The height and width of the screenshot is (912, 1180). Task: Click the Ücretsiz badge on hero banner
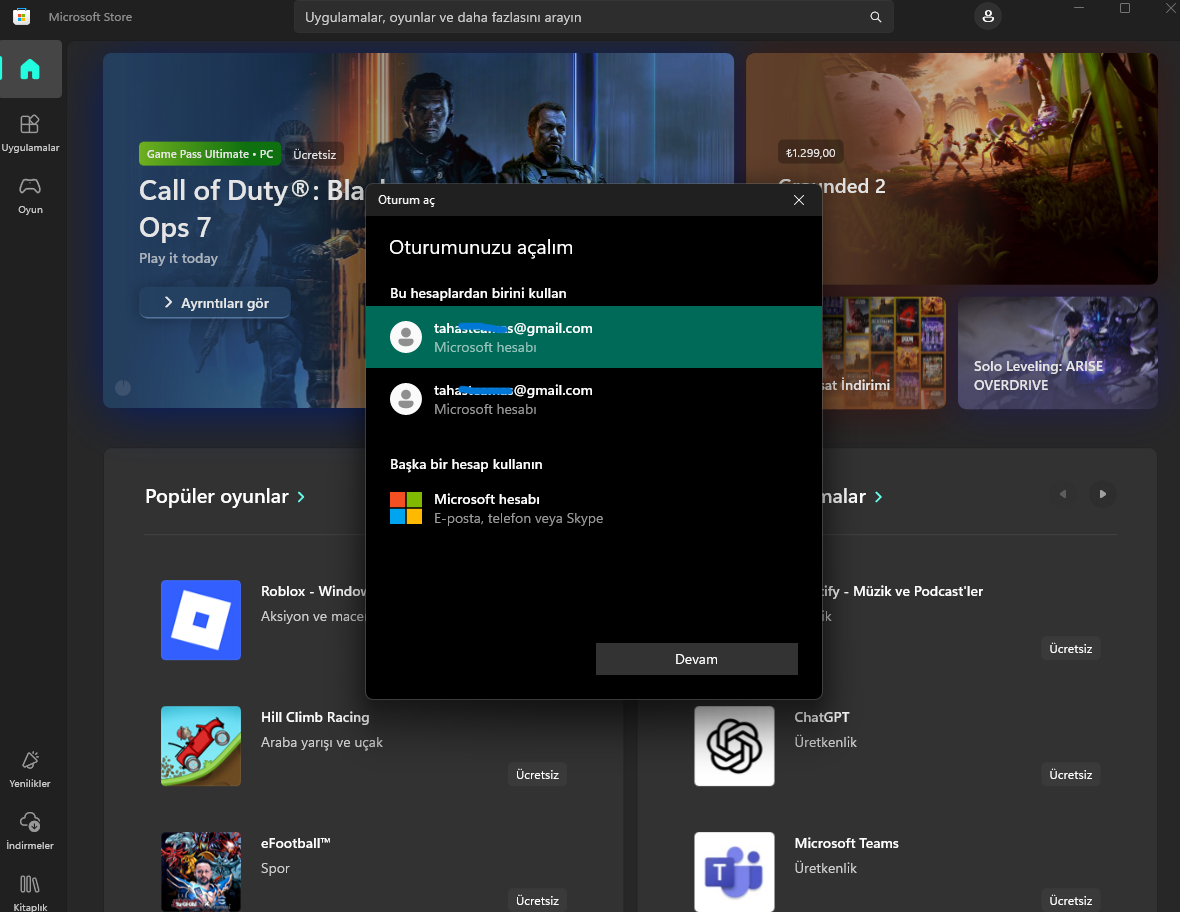tap(315, 154)
